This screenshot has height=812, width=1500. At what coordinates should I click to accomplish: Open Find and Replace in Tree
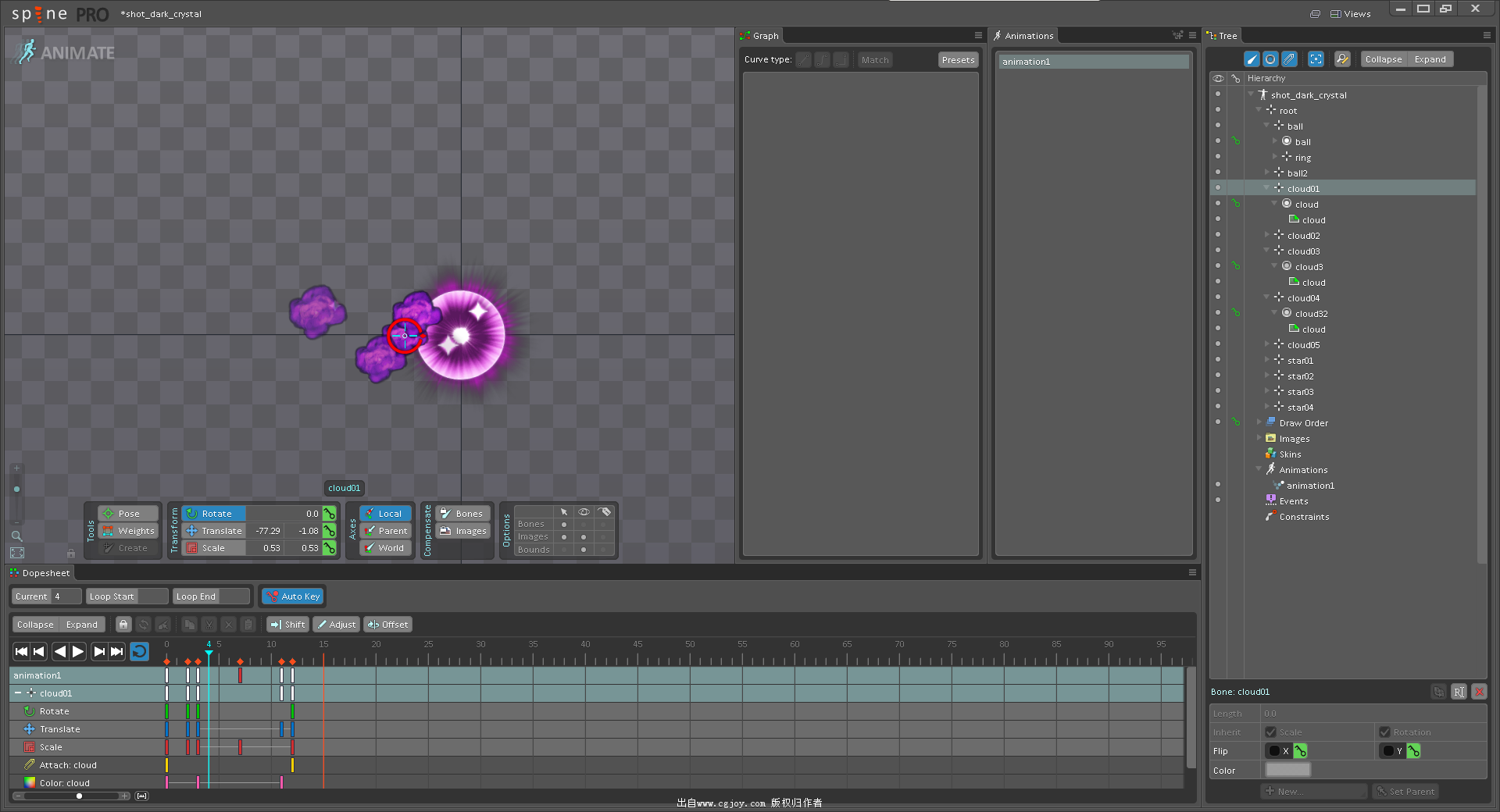1342,59
